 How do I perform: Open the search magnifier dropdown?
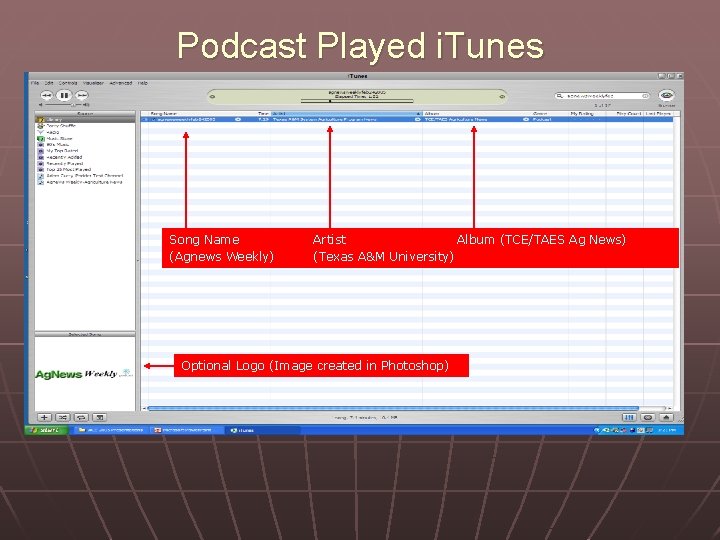pos(560,96)
